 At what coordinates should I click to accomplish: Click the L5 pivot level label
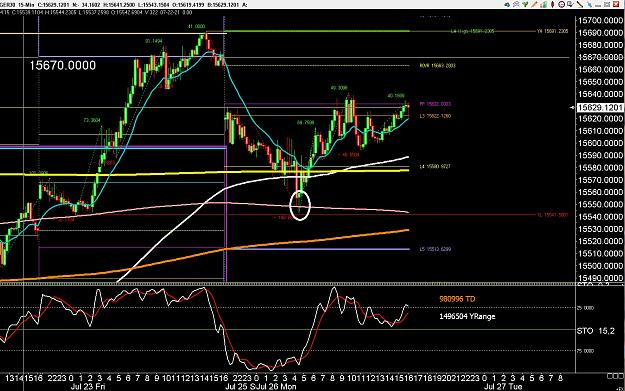click(x=435, y=249)
